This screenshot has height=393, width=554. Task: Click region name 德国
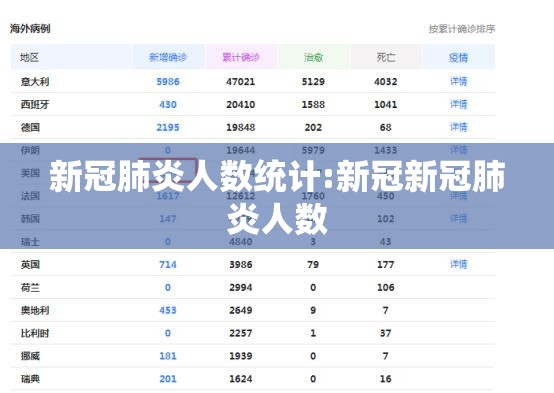pos(30,127)
